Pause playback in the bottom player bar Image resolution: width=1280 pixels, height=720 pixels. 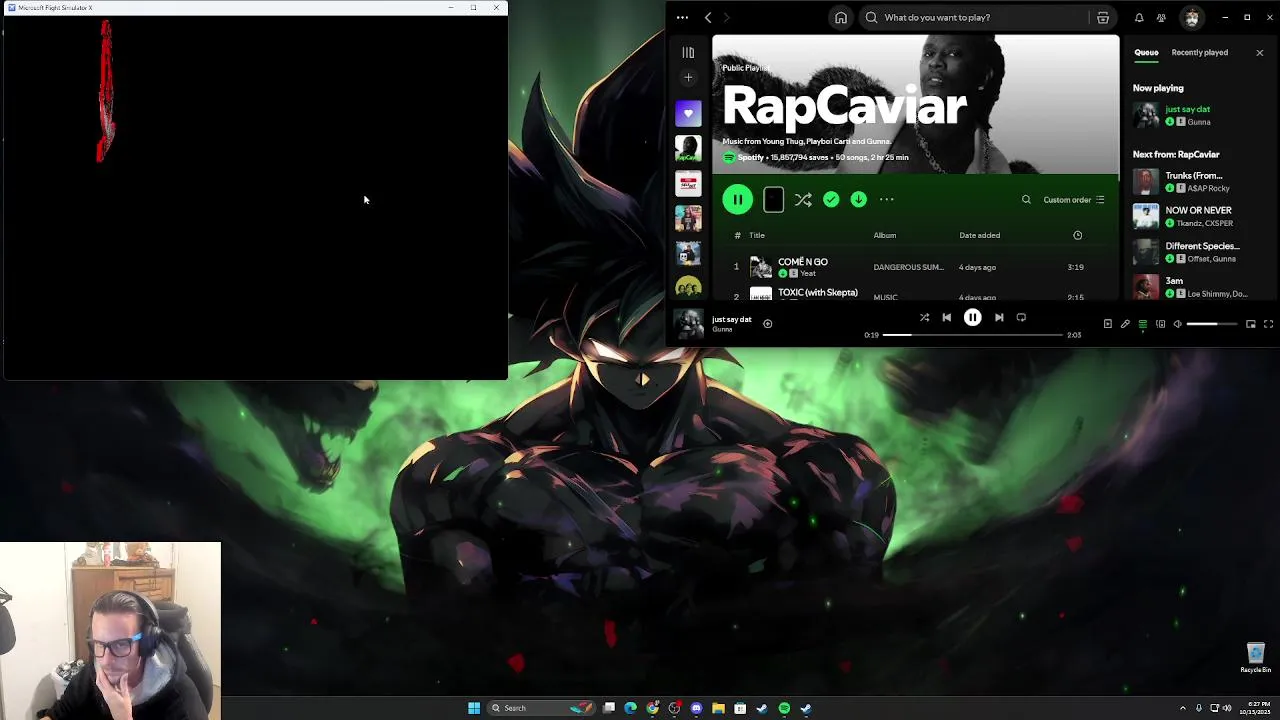click(972, 317)
